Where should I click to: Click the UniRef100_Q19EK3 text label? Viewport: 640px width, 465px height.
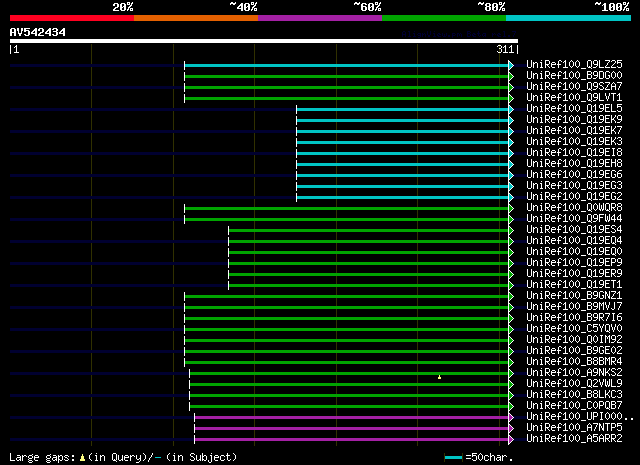point(574,141)
